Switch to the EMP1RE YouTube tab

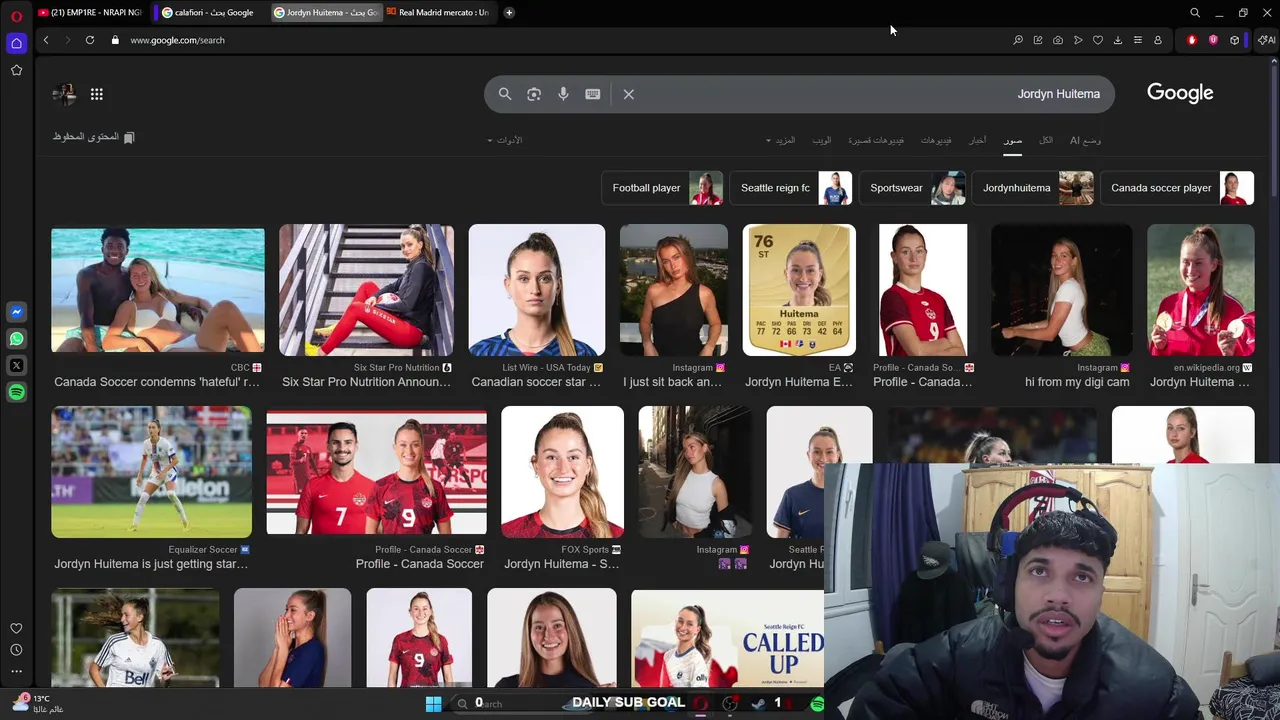point(90,13)
